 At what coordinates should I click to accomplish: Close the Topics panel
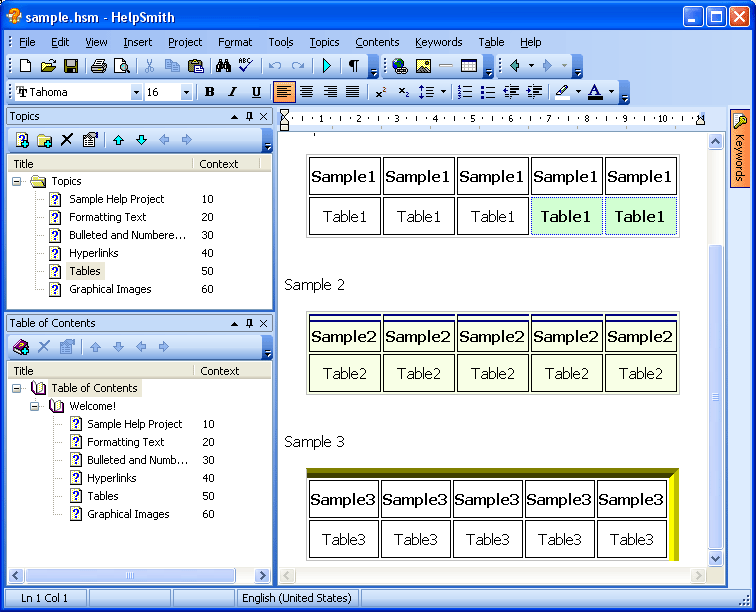[x=264, y=116]
